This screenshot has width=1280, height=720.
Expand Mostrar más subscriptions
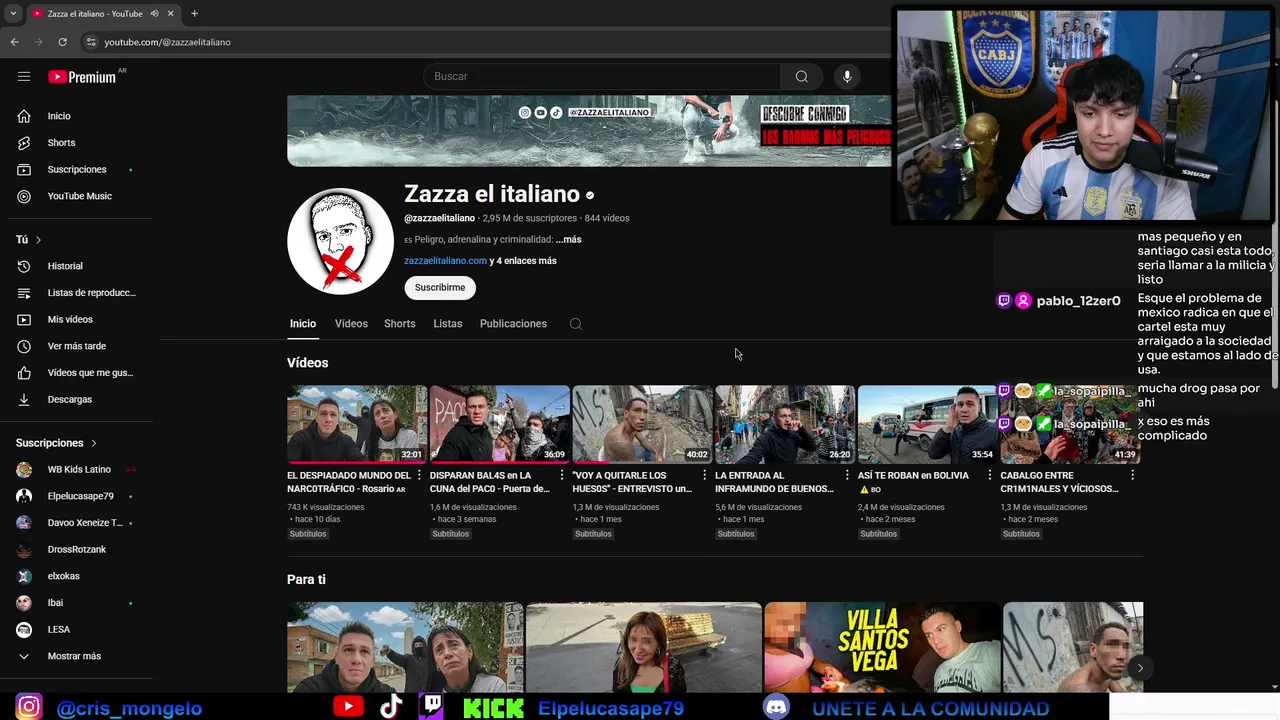(76, 656)
